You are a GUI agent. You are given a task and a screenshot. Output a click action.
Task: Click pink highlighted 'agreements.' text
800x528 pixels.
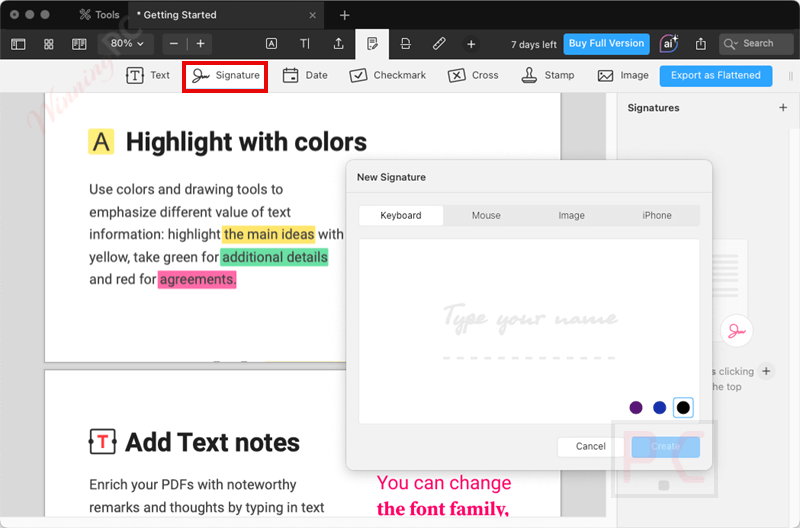197,280
